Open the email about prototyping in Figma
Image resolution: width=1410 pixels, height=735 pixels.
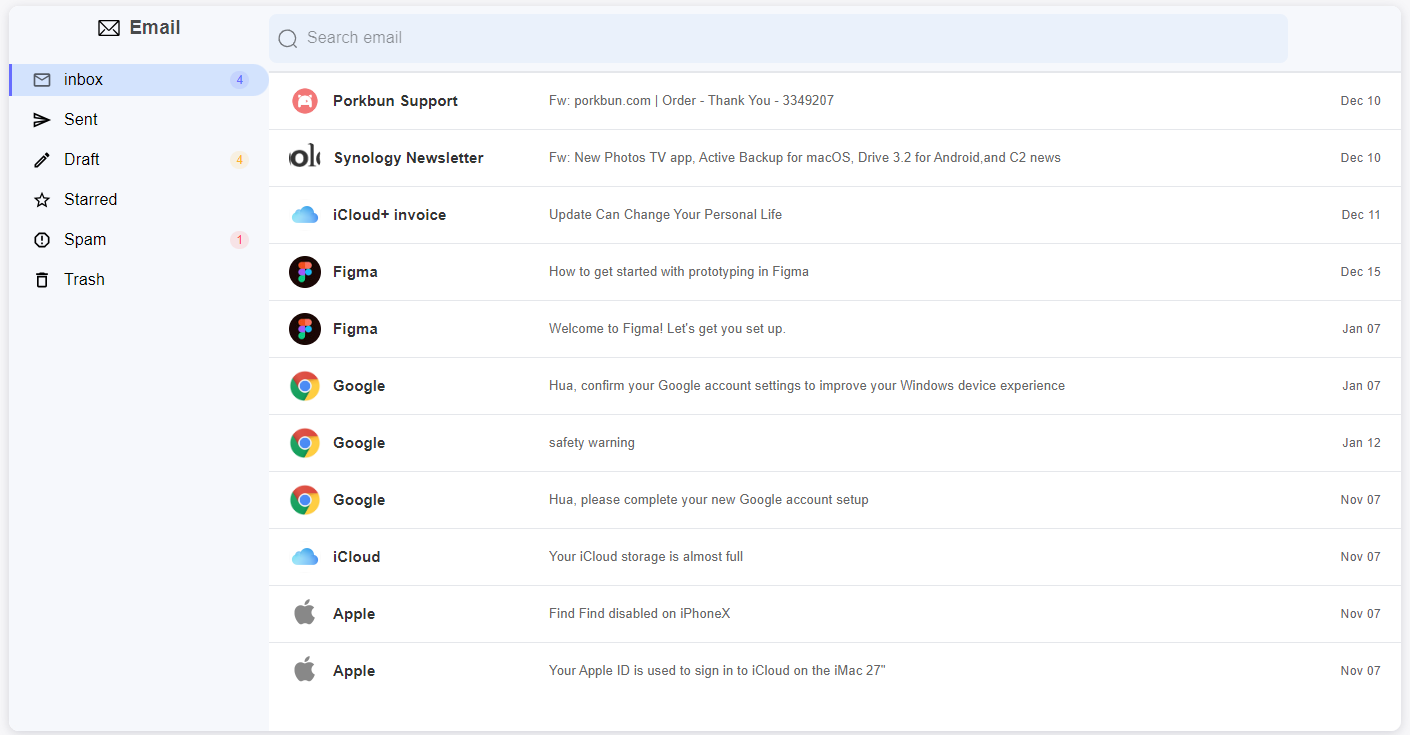pyautogui.click(x=679, y=271)
